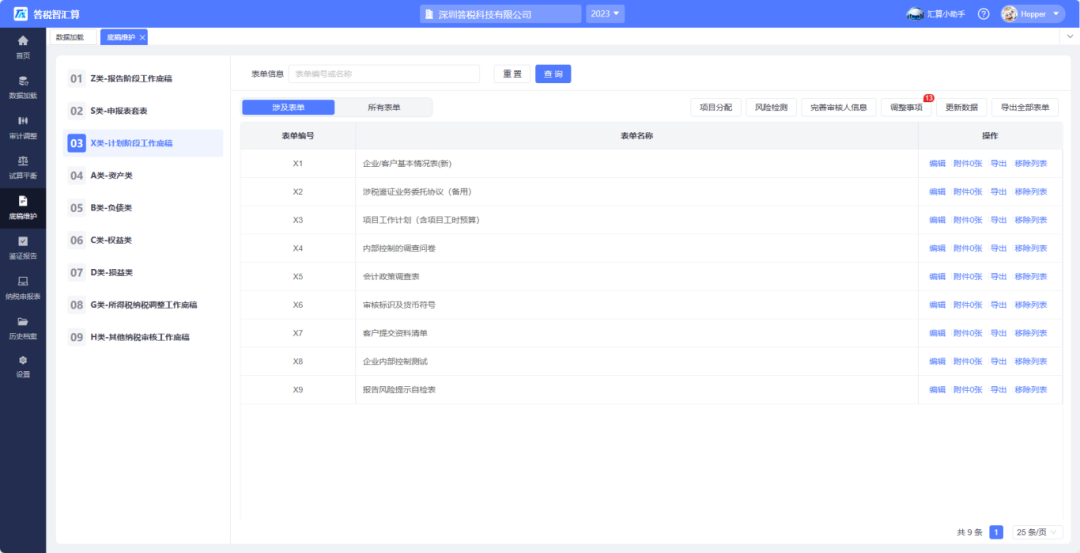Select 08 G类-所得税纳税调整工作底稿
The image size is (1080, 553).
tap(143, 305)
